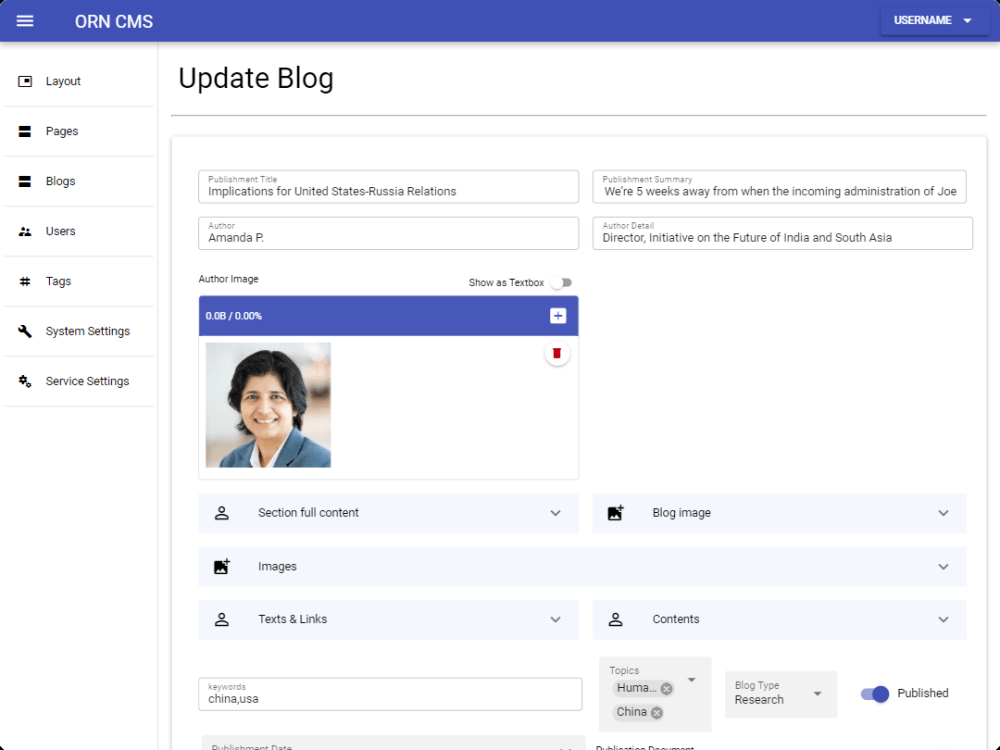The image size is (1000, 750).
Task: Click the Service Settings gears icon
Action: (x=25, y=381)
